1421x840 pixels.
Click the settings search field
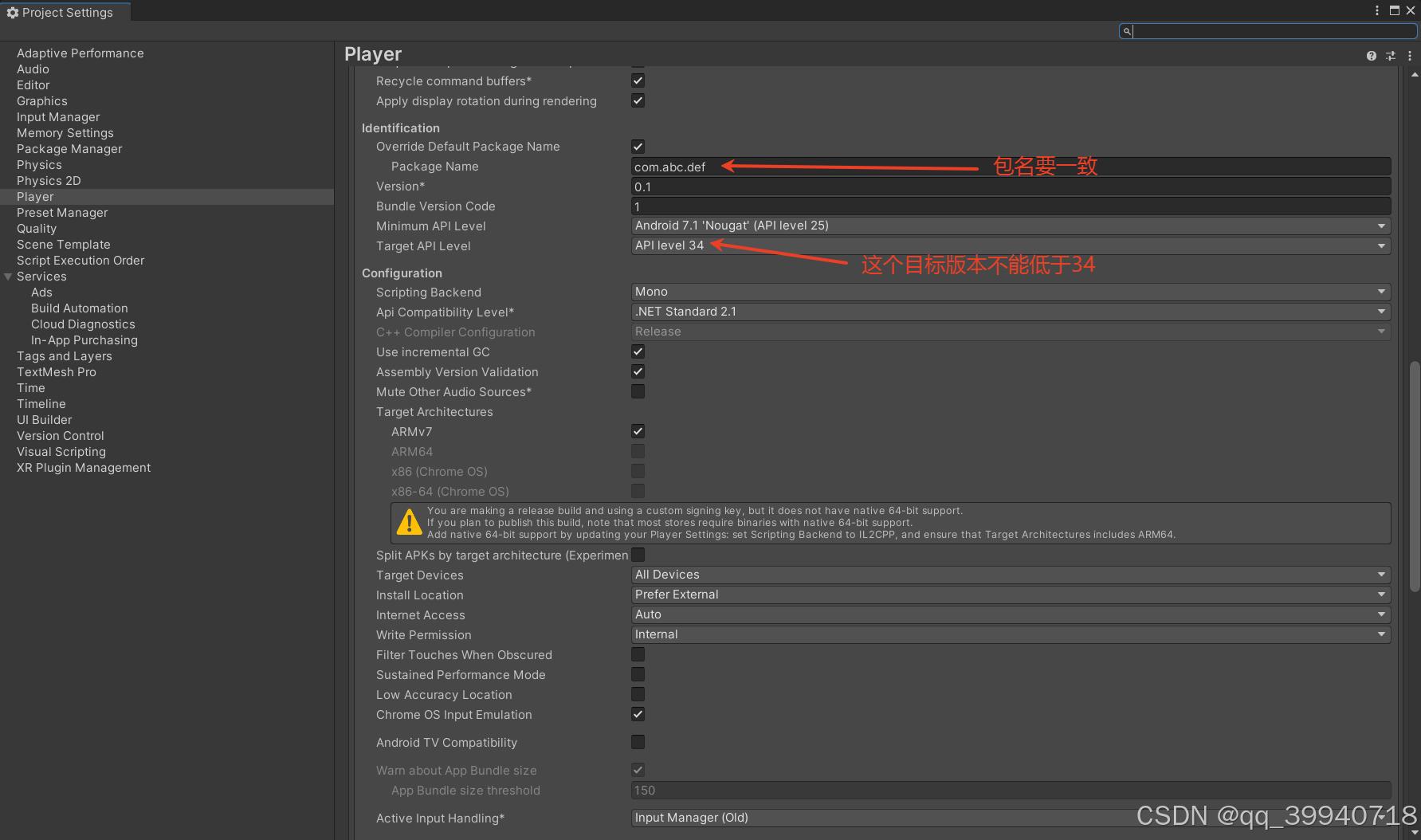[x=1268, y=31]
